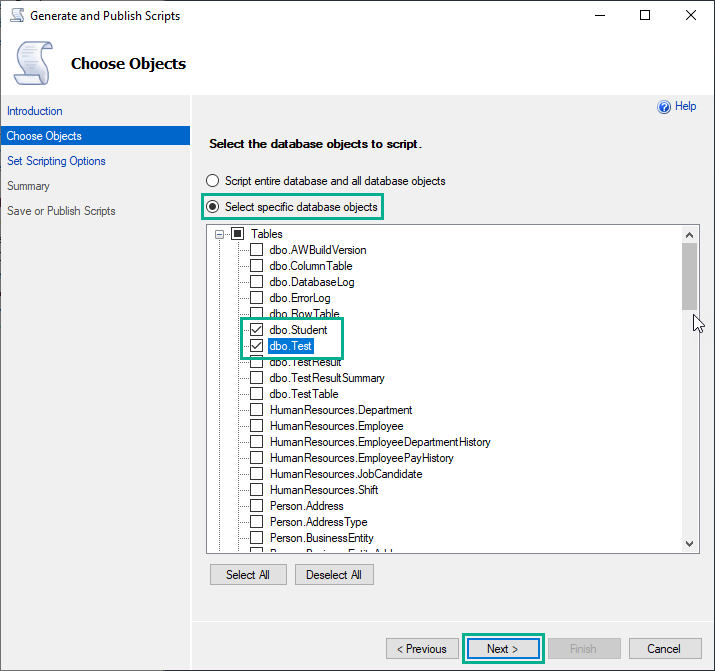715x671 pixels.
Task: Open the Introduction wizard step
Action: coord(35,111)
